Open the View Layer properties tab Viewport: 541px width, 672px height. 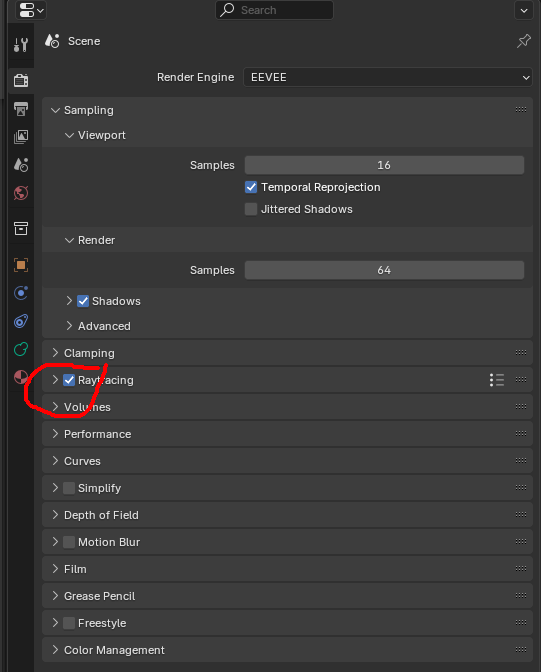tap(21, 137)
